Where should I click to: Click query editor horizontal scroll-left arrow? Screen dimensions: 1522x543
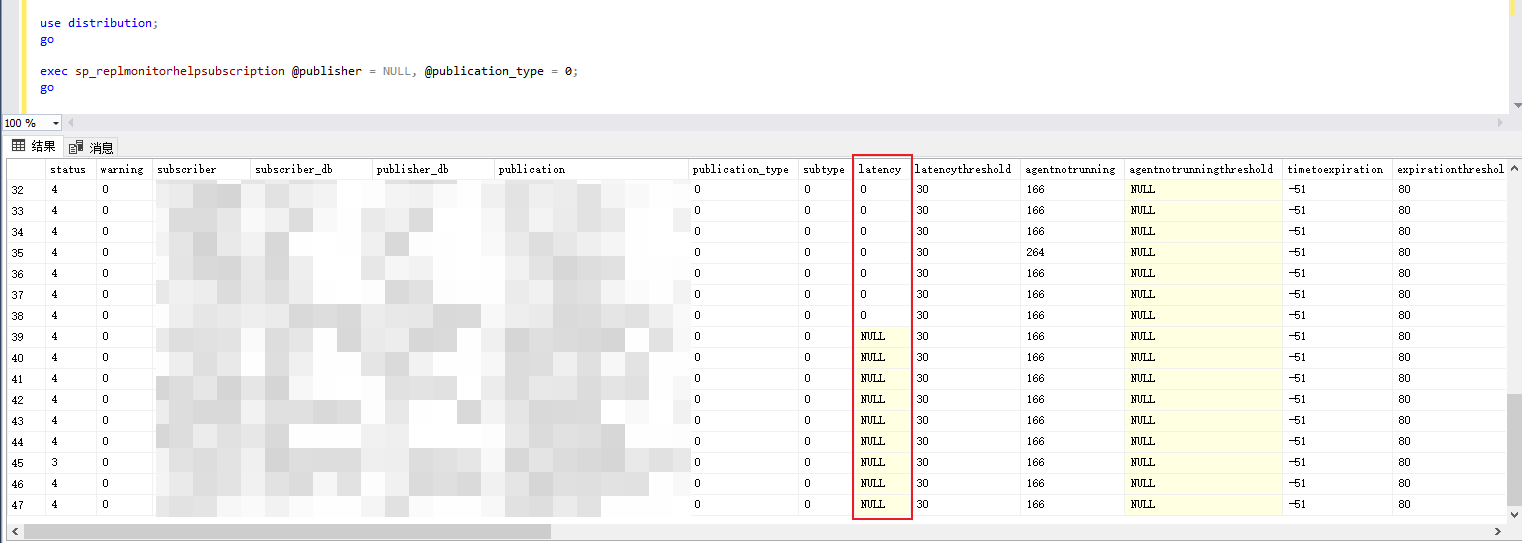[71, 123]
